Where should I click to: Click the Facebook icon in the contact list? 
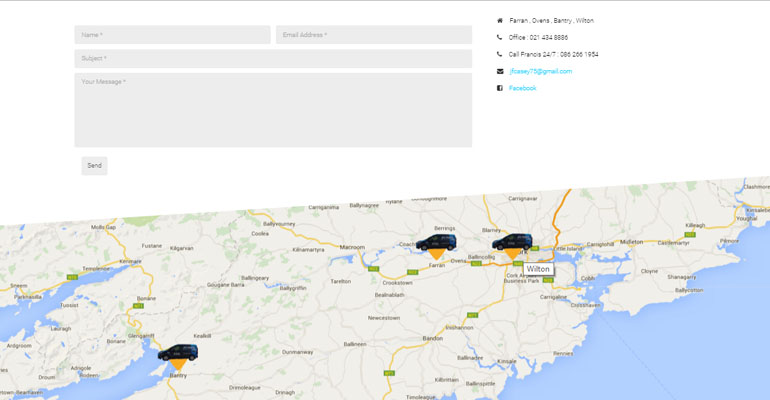pos(500,88)
